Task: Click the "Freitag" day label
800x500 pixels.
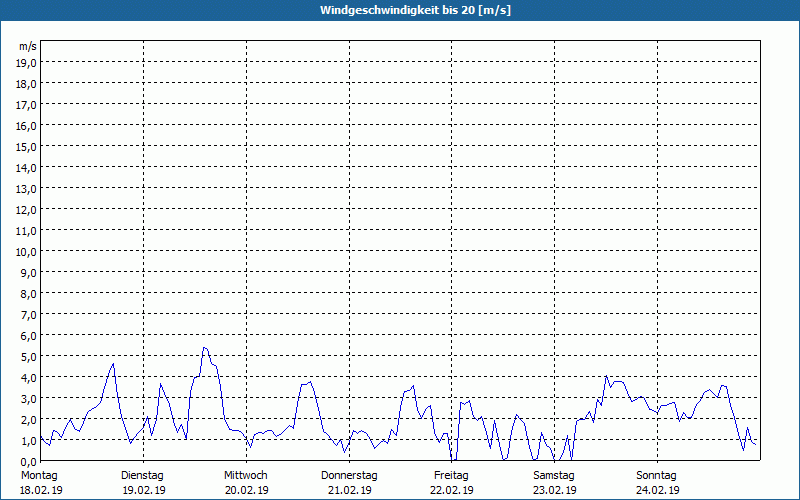Action: click(451, 475)
